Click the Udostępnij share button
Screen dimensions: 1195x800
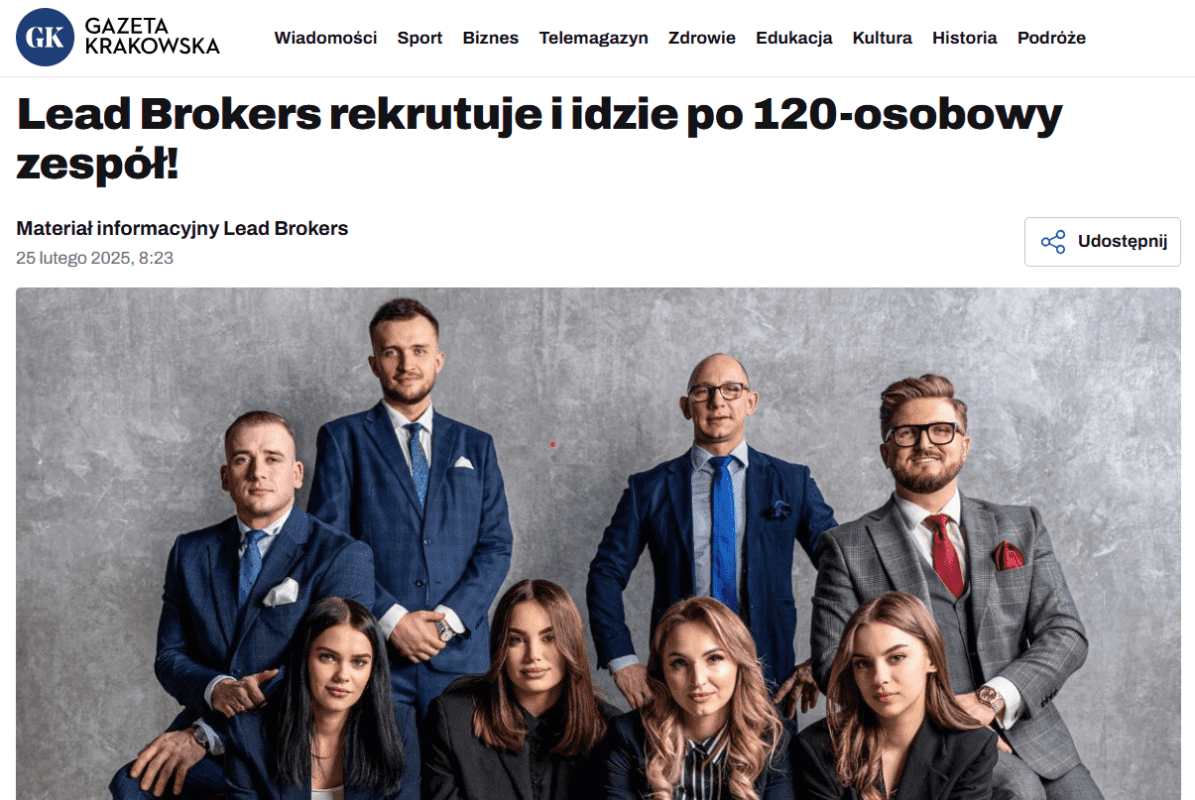coord(1102,242)
